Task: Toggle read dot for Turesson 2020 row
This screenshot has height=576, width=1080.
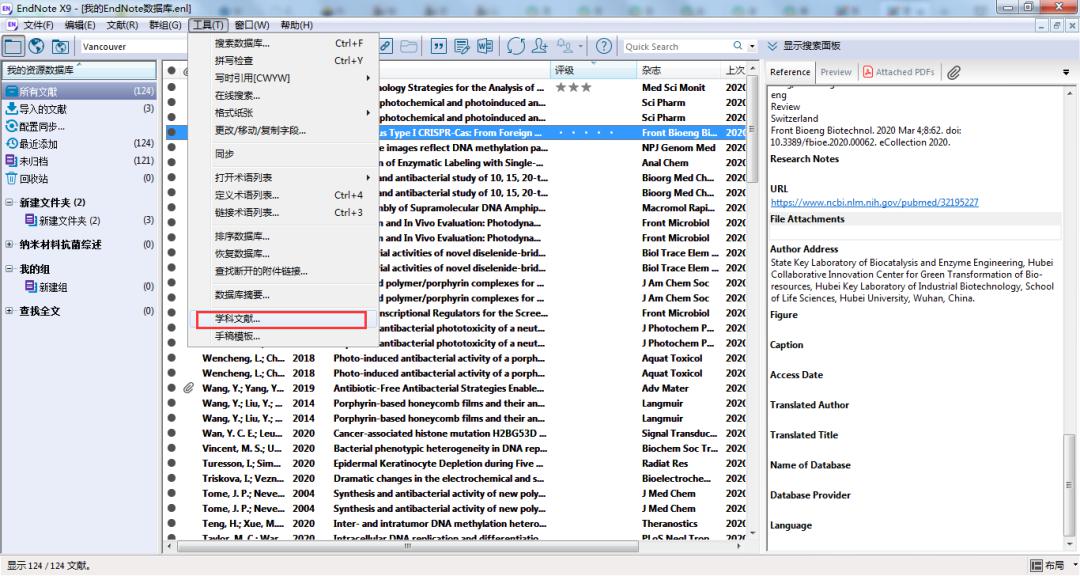Action: tap(172, 464)
